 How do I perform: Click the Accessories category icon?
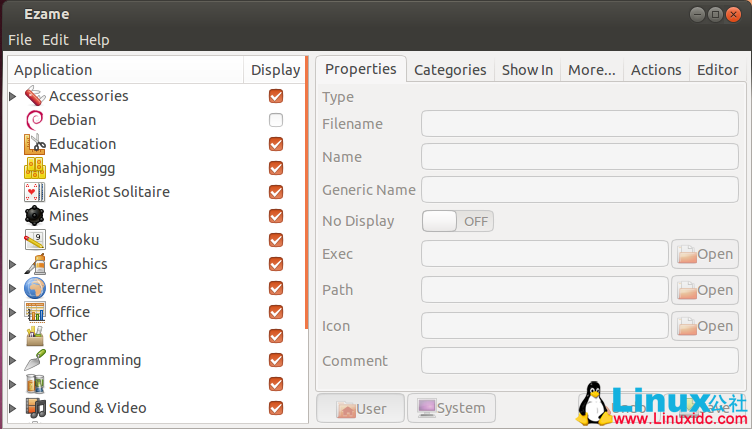tap(34, 96)
